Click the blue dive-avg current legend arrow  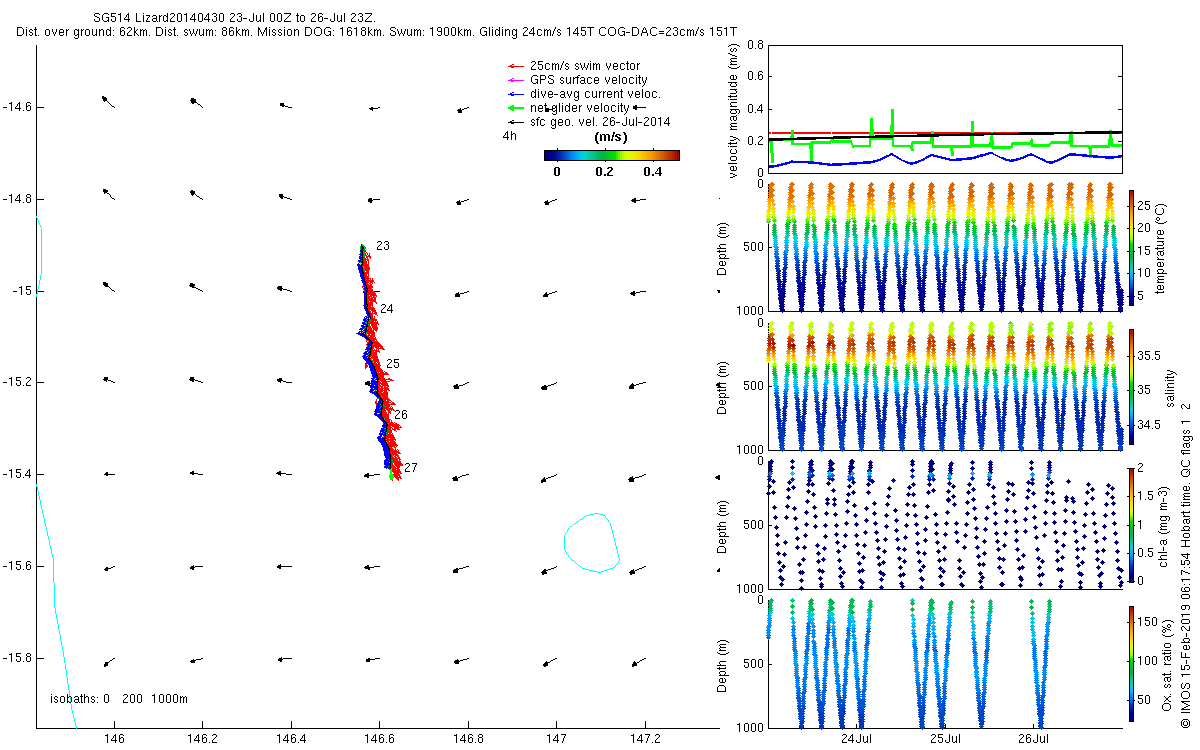[x=515, y=94]
